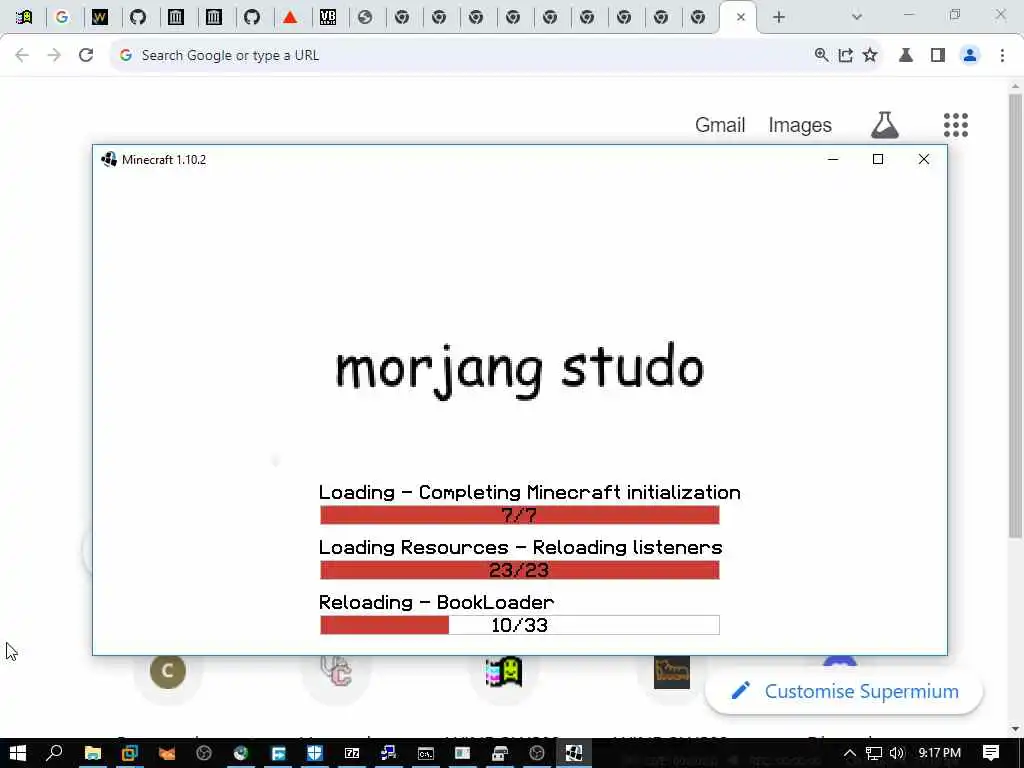Screen dimensions: 1024x768
Task: Click the 10/33 BookLoader progress bar
Action: click(520, 625)
